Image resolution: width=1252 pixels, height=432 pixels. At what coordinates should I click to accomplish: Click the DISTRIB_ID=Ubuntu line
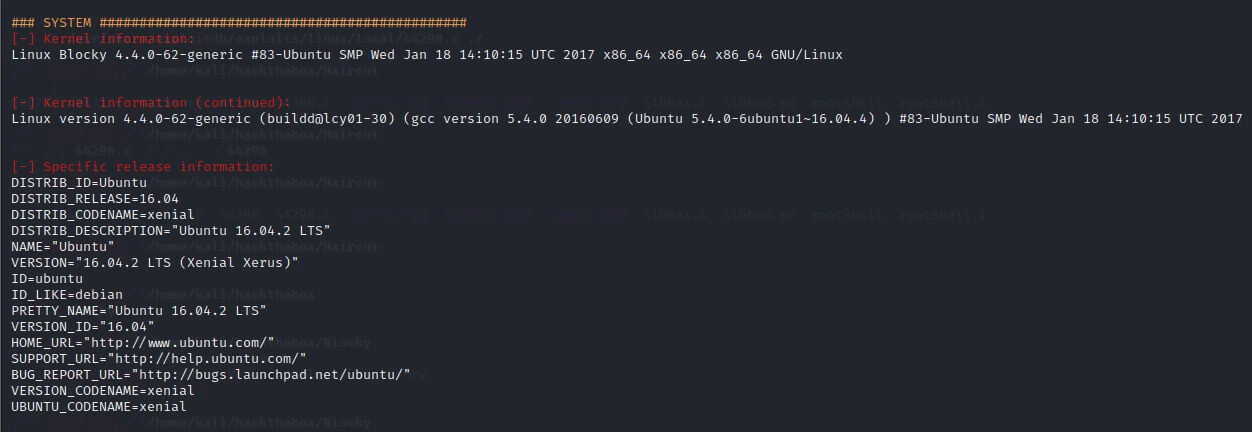(x=79, y=182)
